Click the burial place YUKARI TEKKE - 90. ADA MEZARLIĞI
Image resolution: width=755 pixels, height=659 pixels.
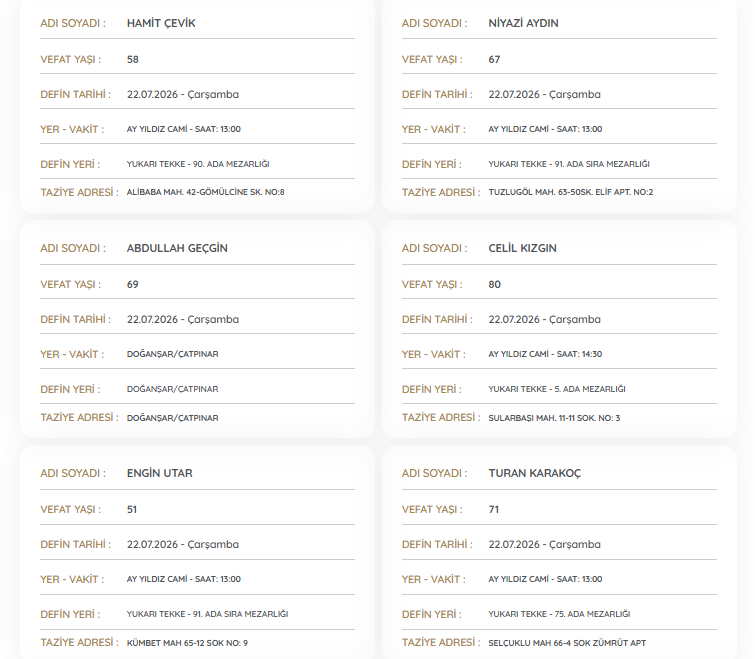pos(198,164)
